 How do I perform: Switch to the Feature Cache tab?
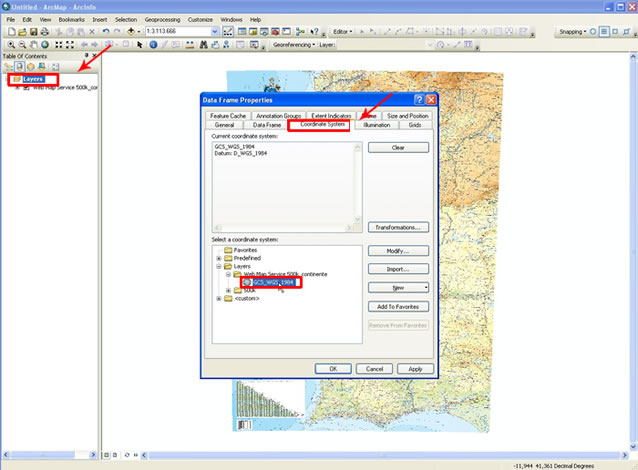(228, 116)
